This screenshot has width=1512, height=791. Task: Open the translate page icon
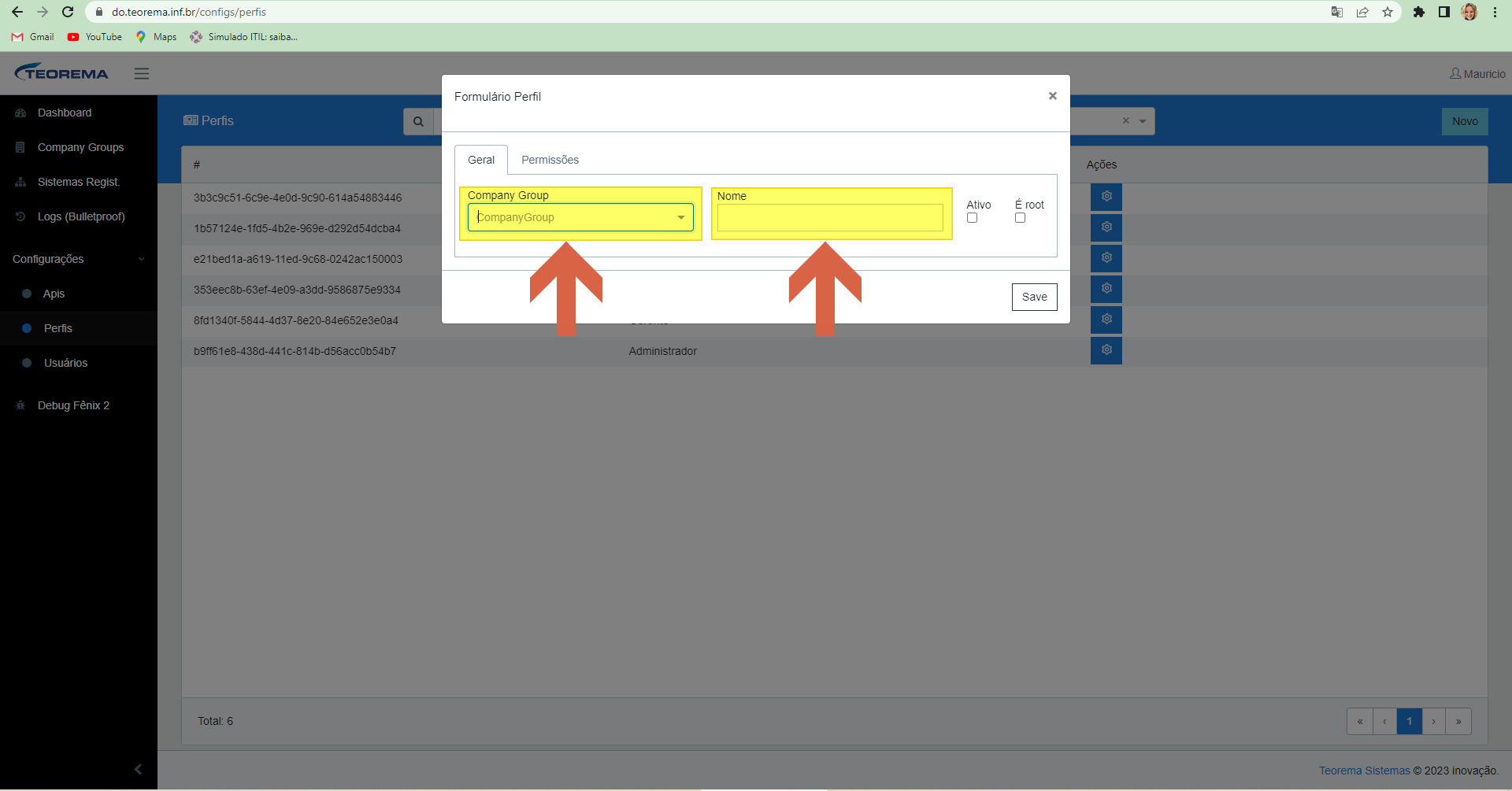pos(1337,12)
